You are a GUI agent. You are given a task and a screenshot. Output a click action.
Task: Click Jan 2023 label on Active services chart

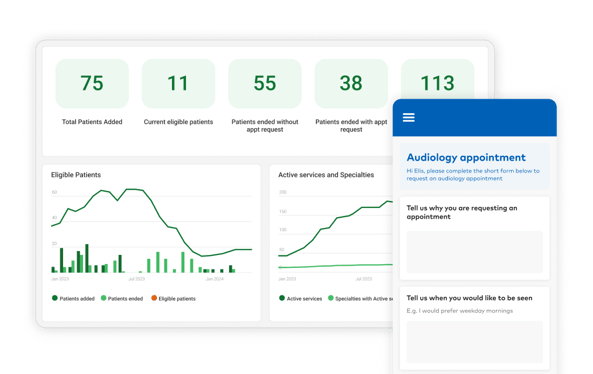287,279
